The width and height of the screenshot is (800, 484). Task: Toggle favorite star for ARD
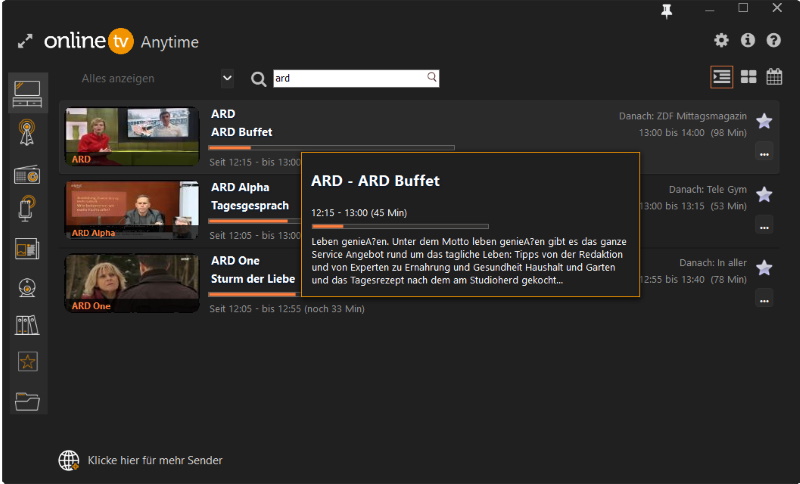coord(764,121)
